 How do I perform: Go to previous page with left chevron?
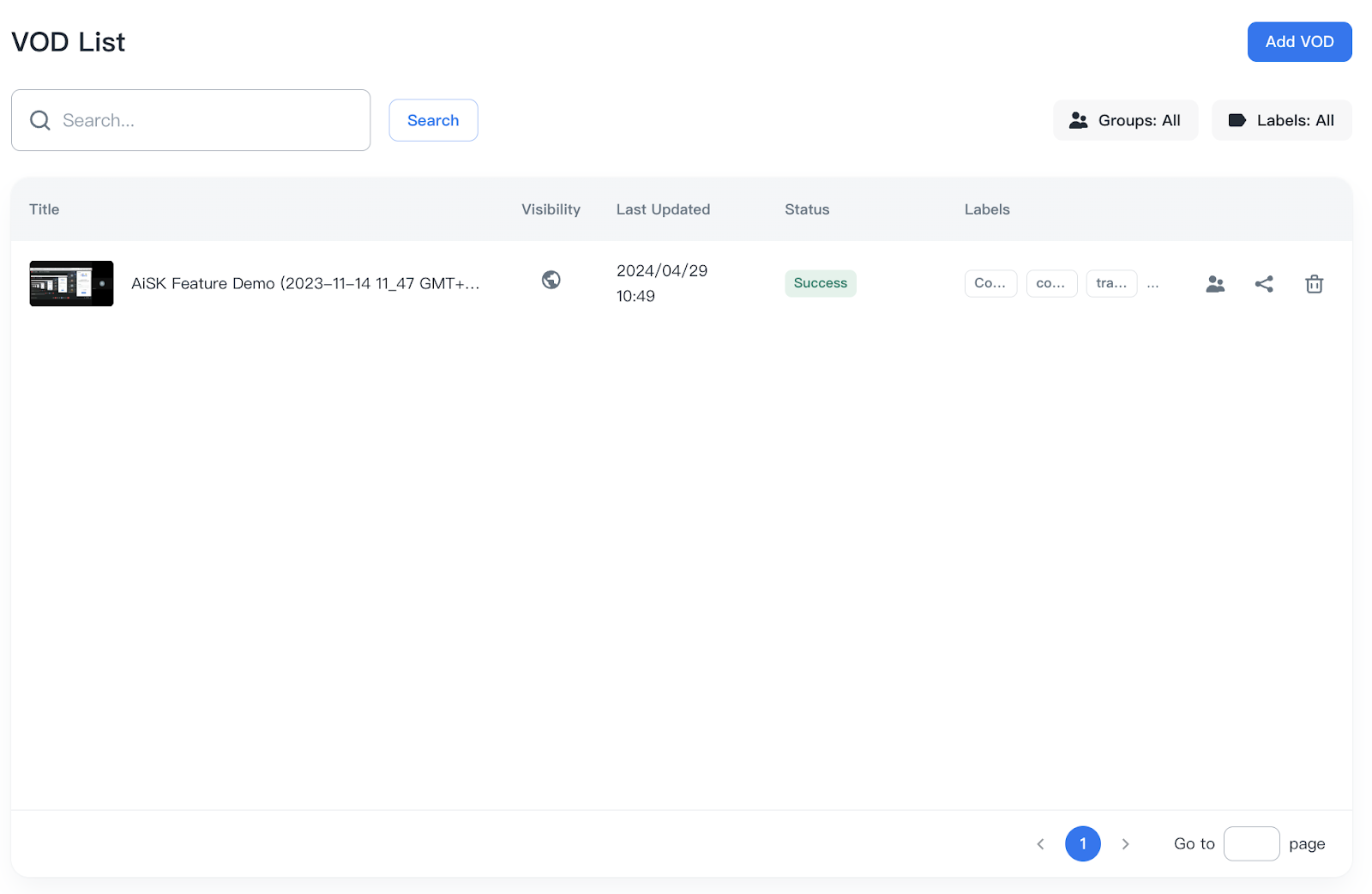point(1040,844)
